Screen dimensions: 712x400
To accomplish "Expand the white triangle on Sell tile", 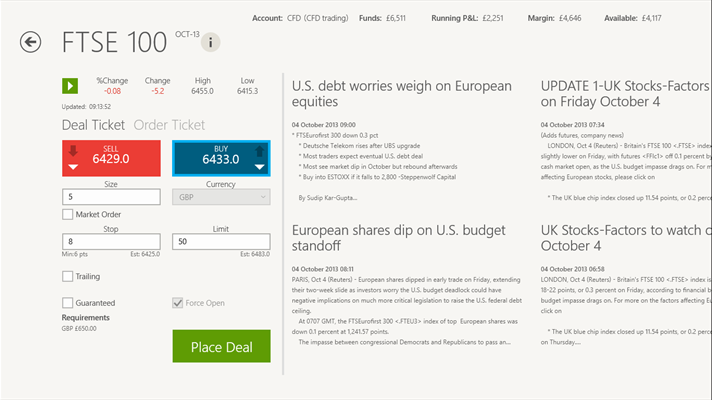I will point(73,167).
